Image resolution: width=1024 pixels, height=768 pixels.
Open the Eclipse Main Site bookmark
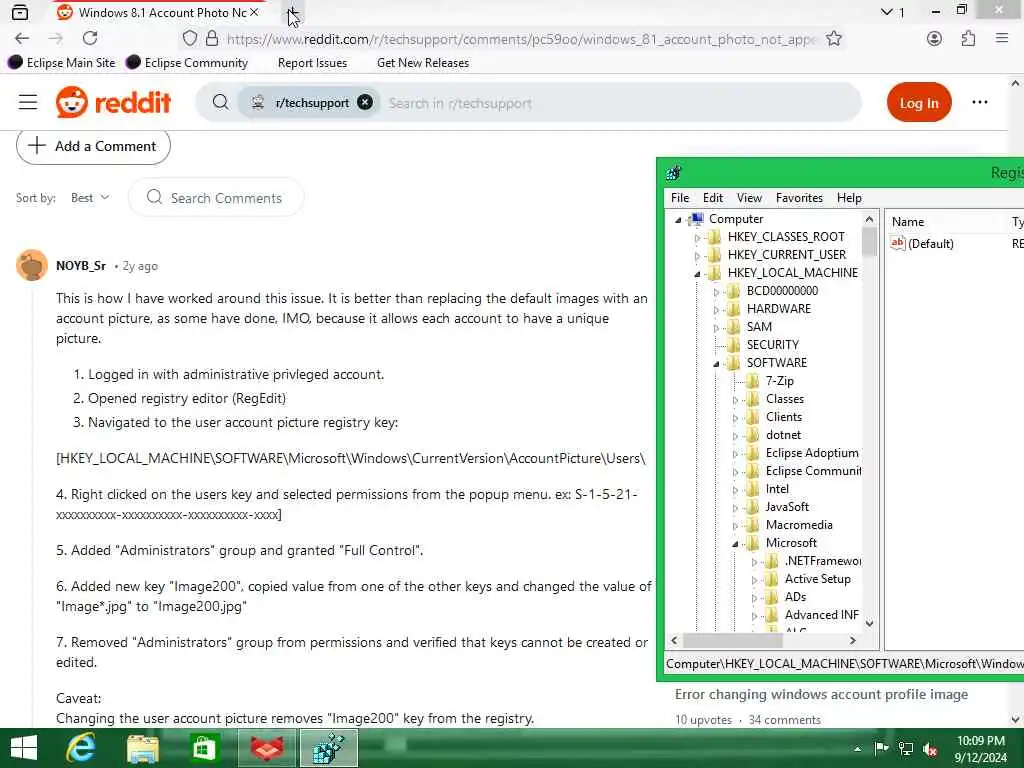(62, 63)
